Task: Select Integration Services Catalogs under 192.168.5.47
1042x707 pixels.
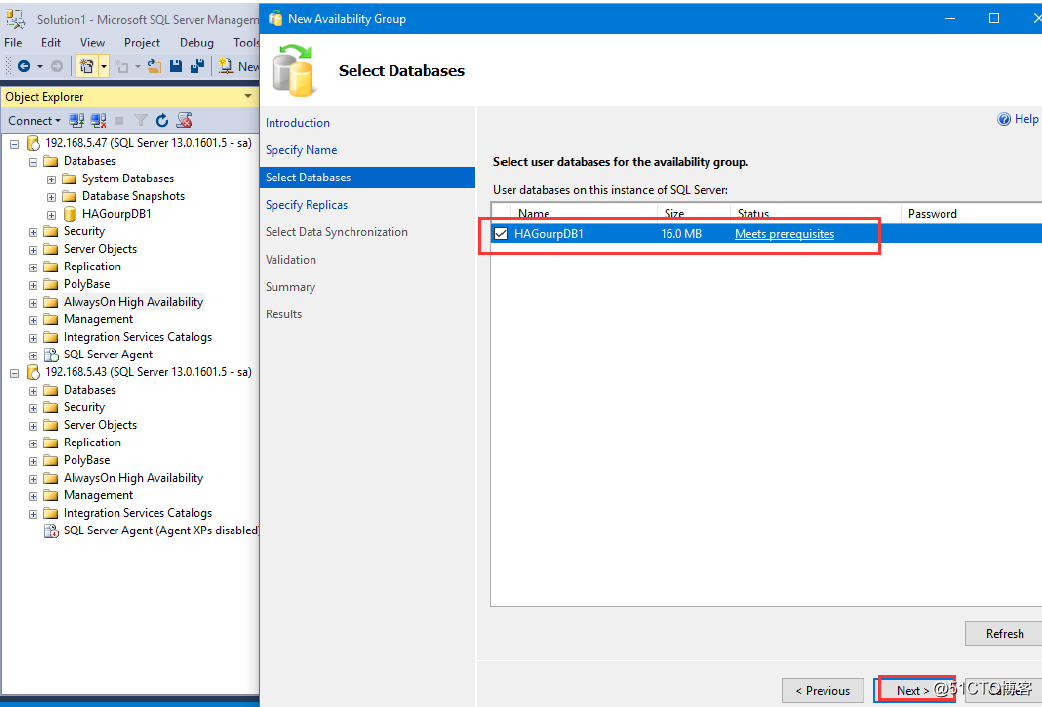Action: (138, 337)
